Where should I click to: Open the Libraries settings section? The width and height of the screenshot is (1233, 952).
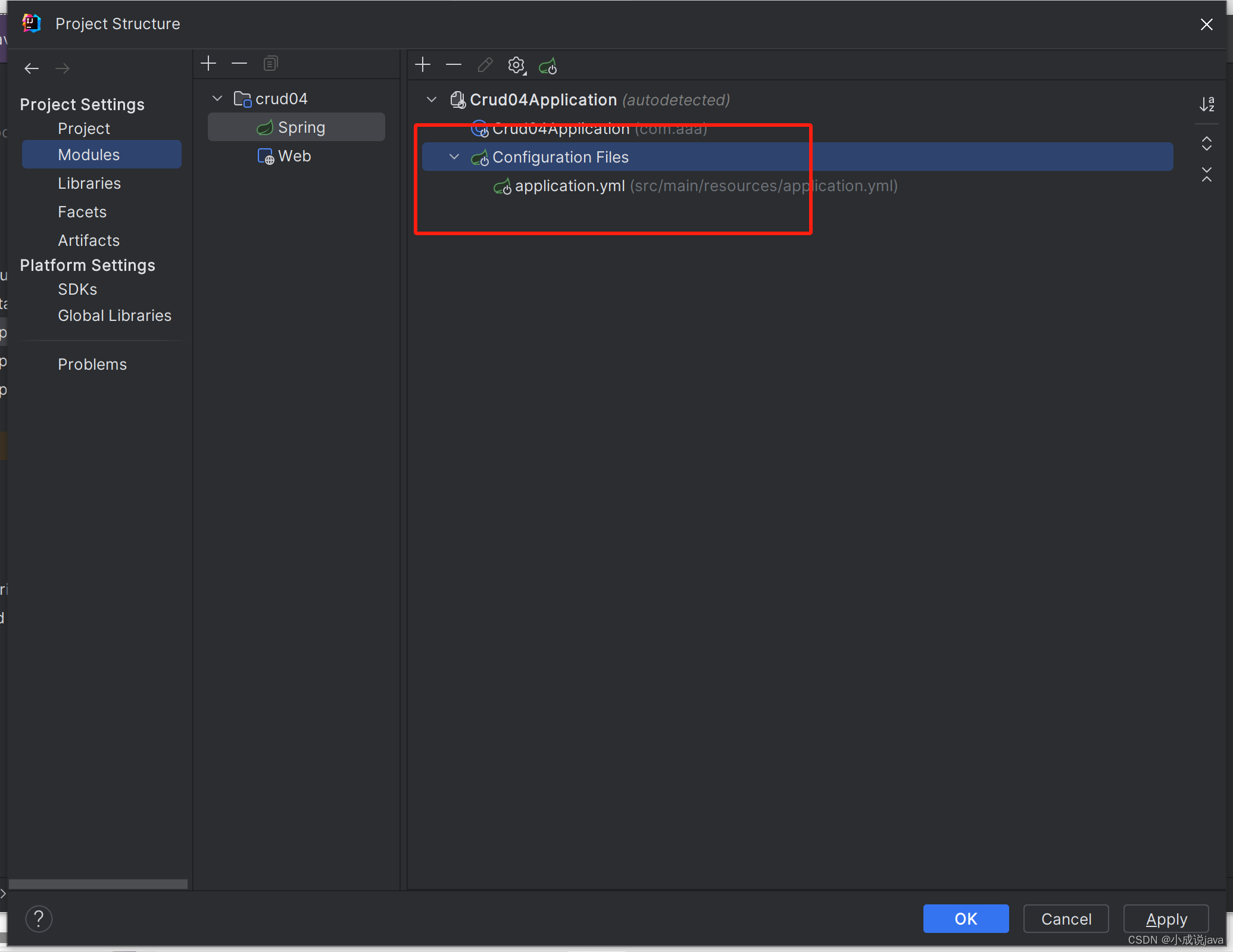(x=89, y=183)
